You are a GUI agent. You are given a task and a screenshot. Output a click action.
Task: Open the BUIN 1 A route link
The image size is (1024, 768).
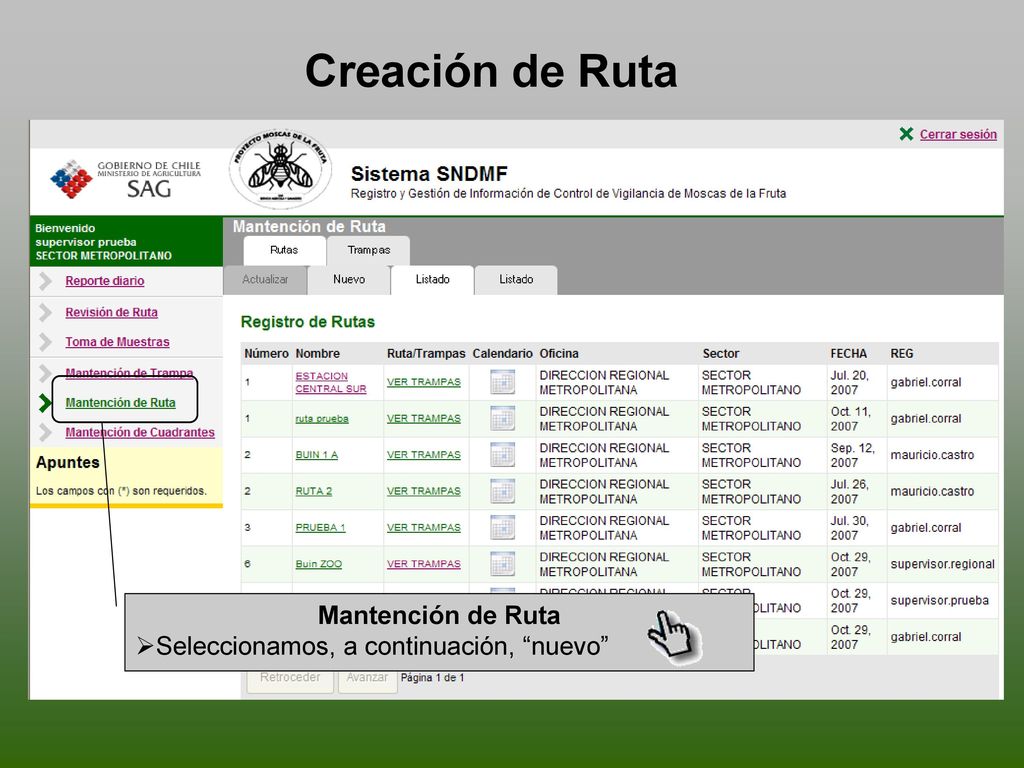316,455
